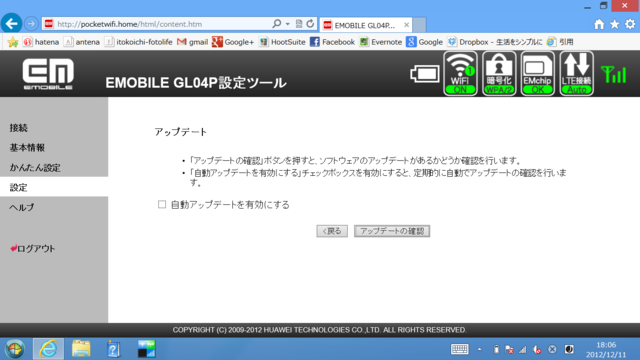Enable 自動アップデートを有効にする checkbox
Viewport: 640px width, 360px height.
click(162, 204)
